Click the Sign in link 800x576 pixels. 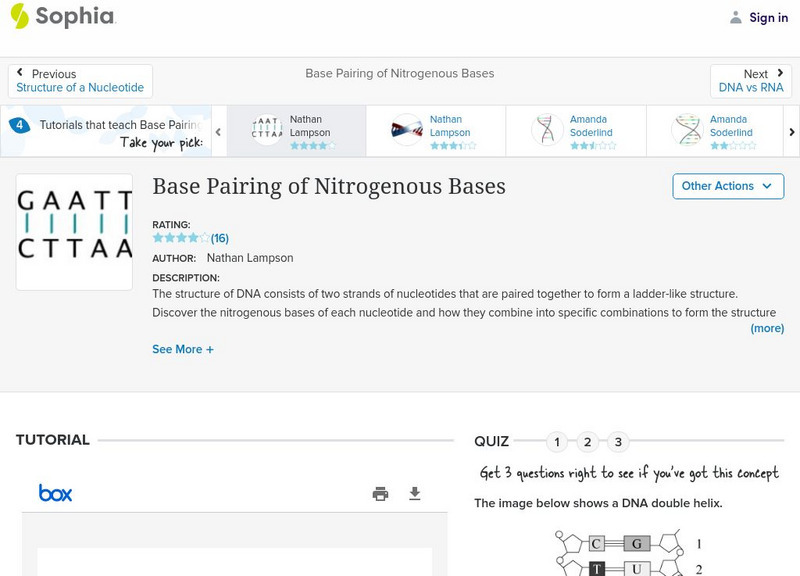click(768, 17)
